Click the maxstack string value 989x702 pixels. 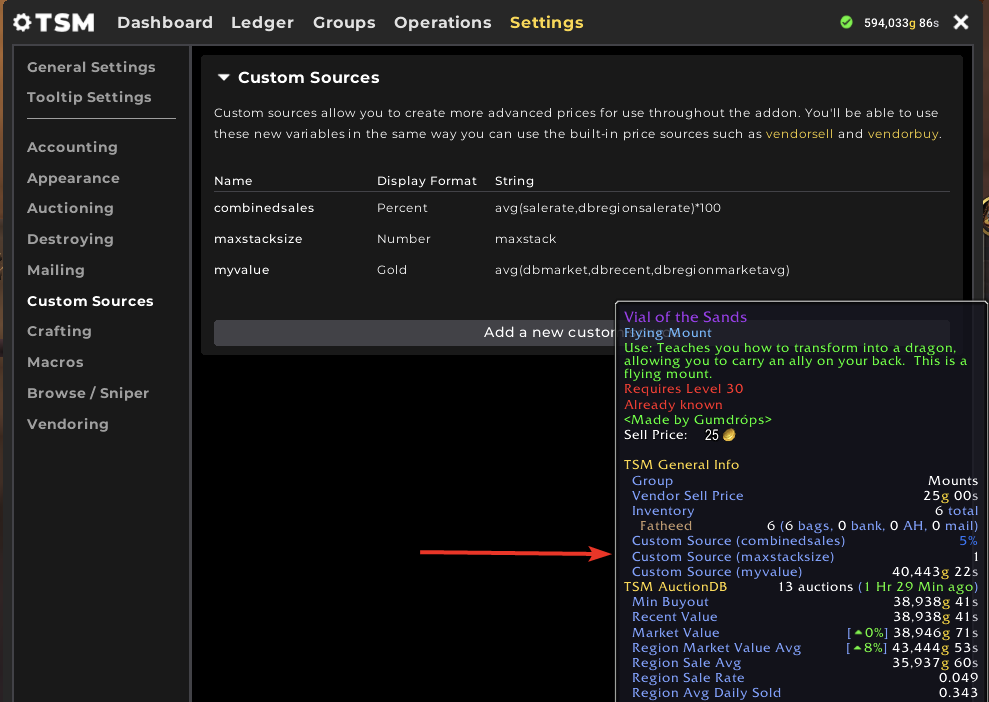tap(525, 239)
